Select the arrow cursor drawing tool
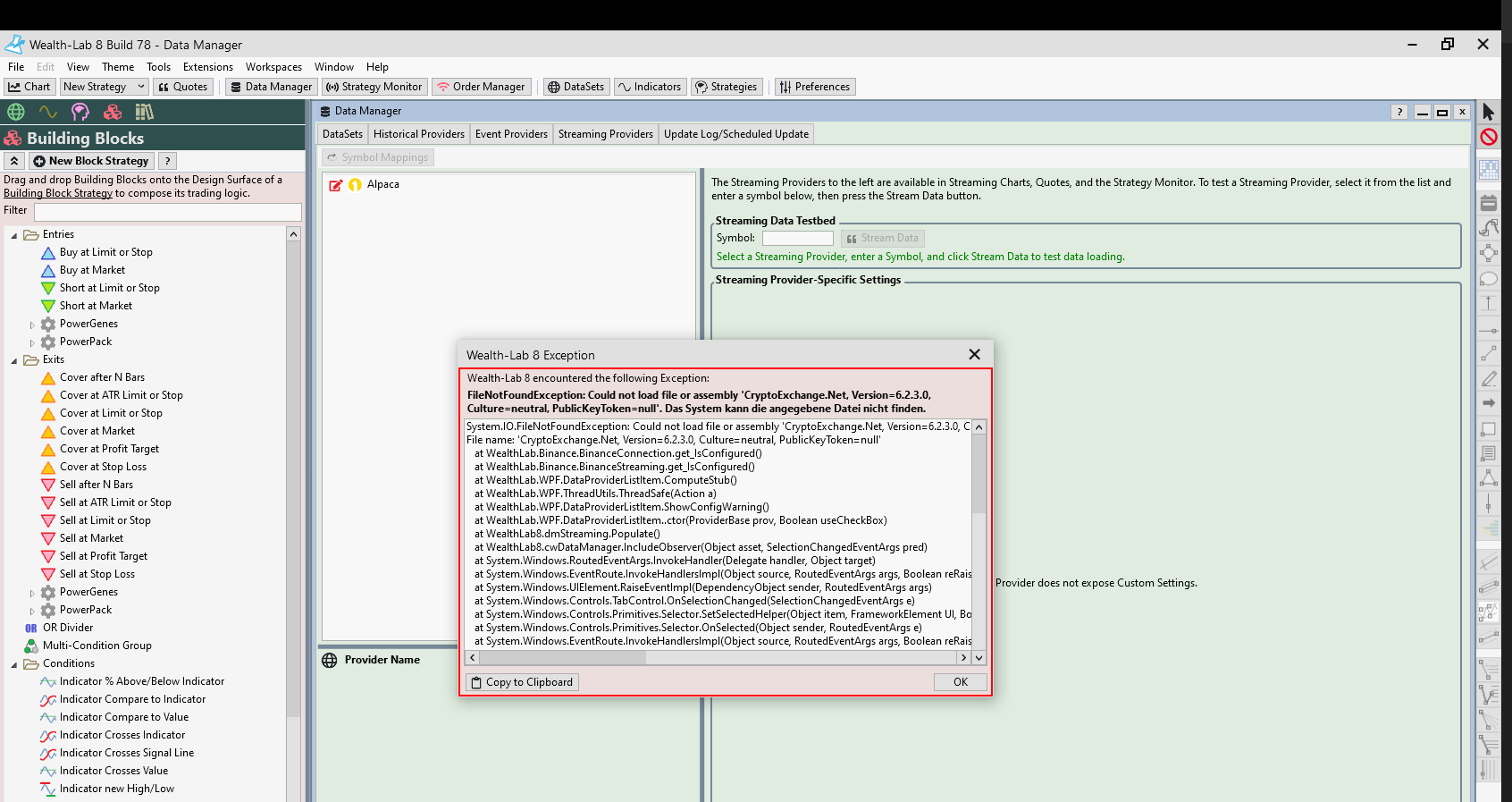Viewport: 1512px width, 802px height. (x=1489, y=112)
